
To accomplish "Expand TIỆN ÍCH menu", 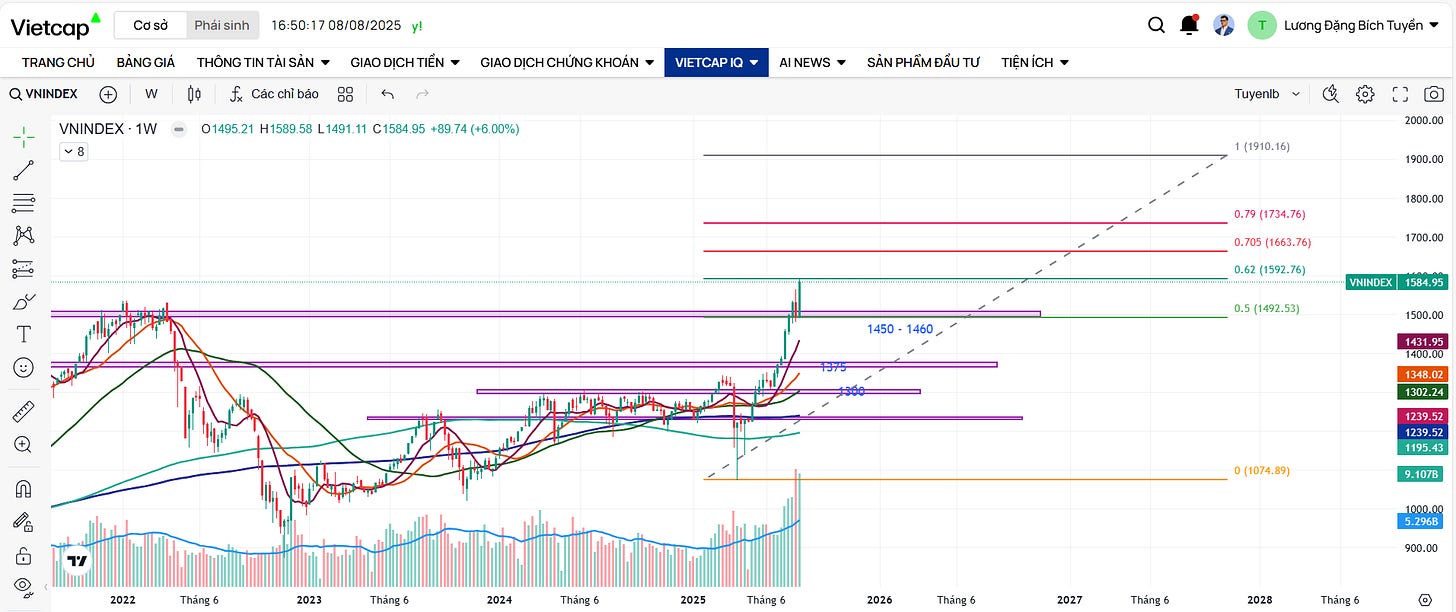I will point(1035,62).
